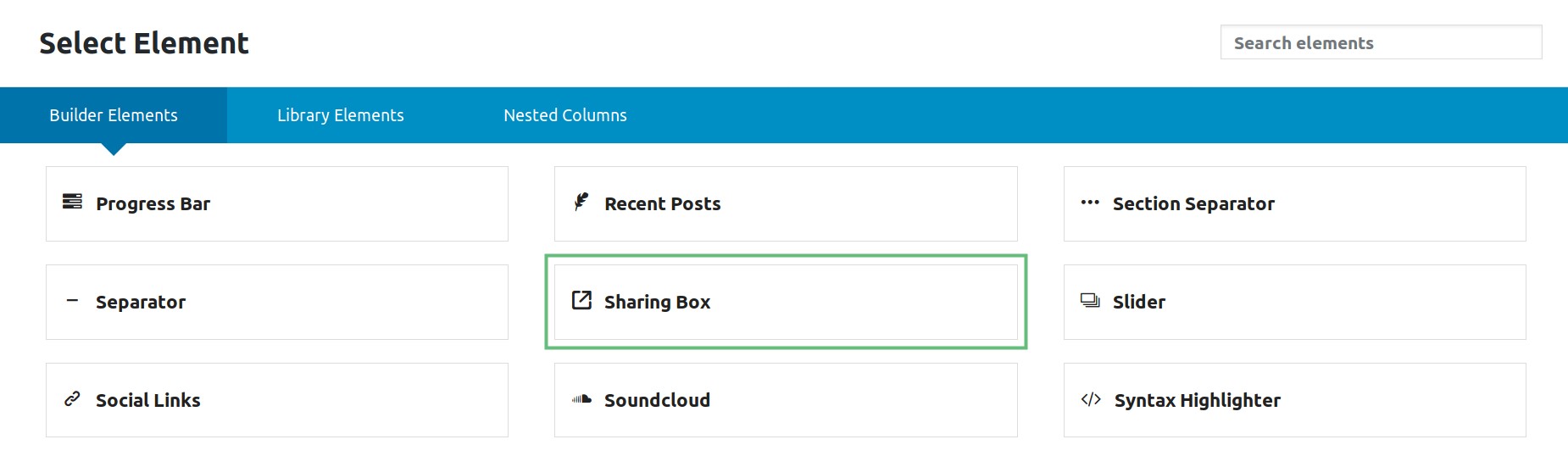1568x456 pixels.
Task: Select the Syntax Highlighter element
Action: [x=1295, y=400]
